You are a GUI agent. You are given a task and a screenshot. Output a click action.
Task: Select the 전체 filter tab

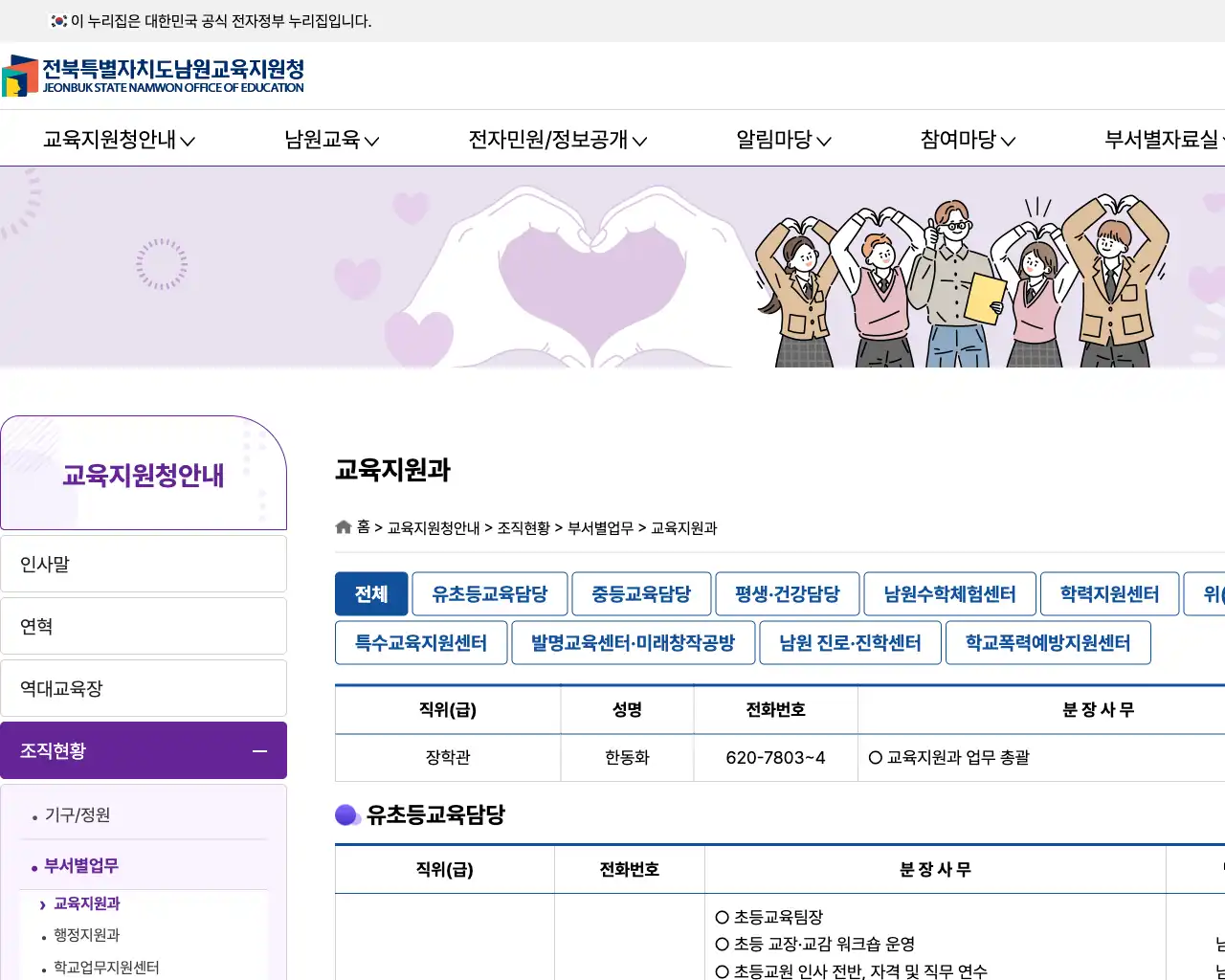click(371, 593)
